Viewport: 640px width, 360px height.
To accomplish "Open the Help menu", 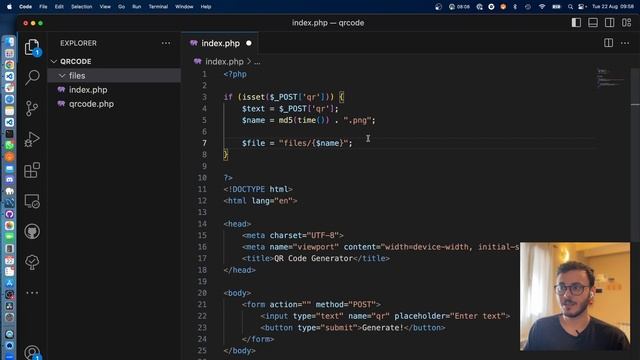I will tap(206, 7).
